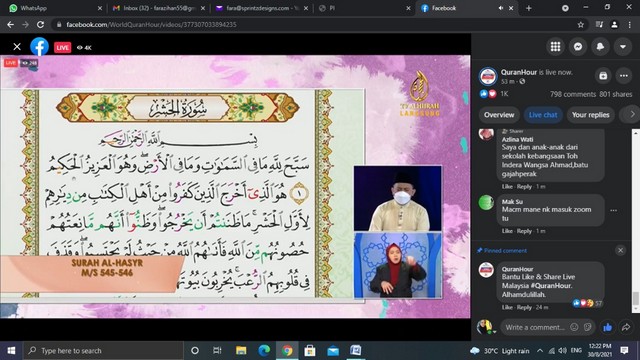
Task: Switch to the sprintzdesigns mail tab
Action: [x=263, y=8]
